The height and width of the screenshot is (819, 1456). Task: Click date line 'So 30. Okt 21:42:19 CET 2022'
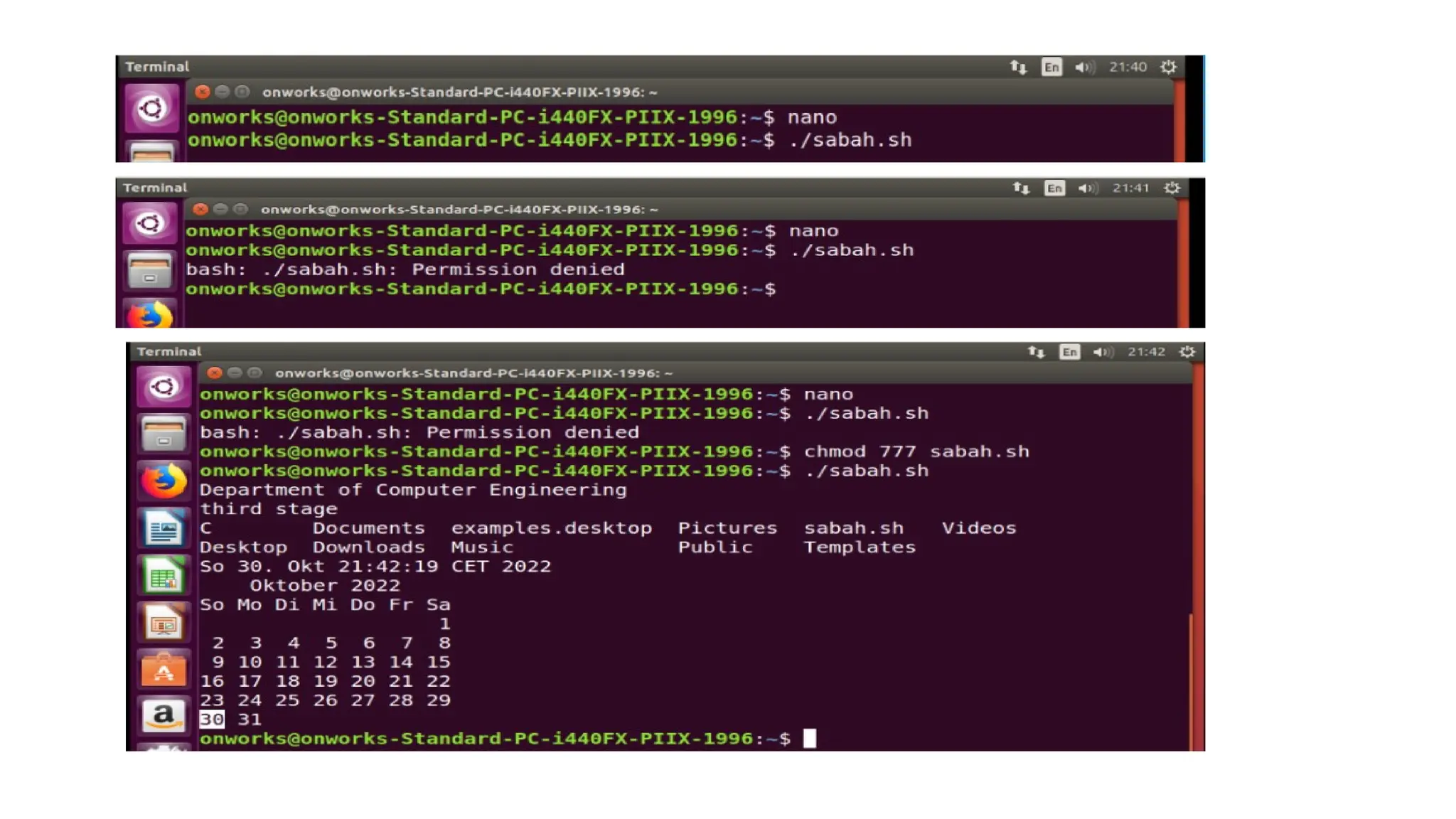(x=375, y=567)
